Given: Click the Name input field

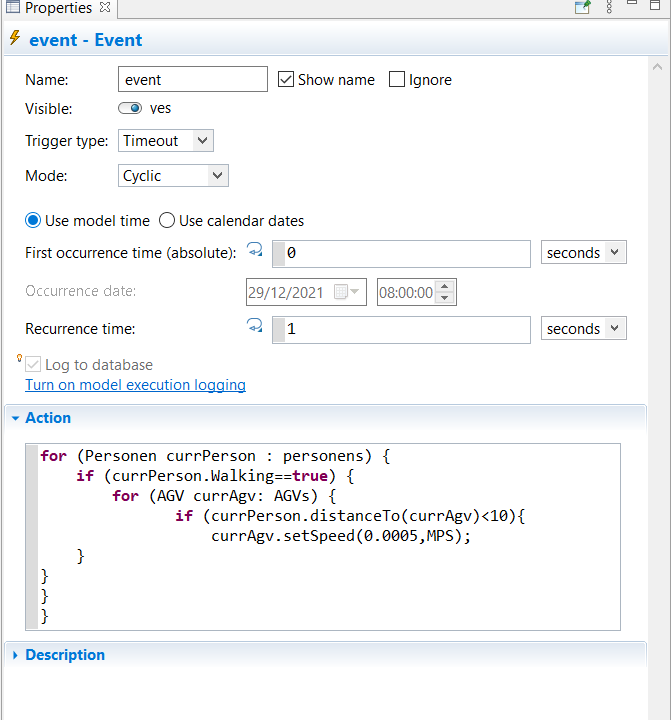Looking at the screenshot, I should click(193, 79).
